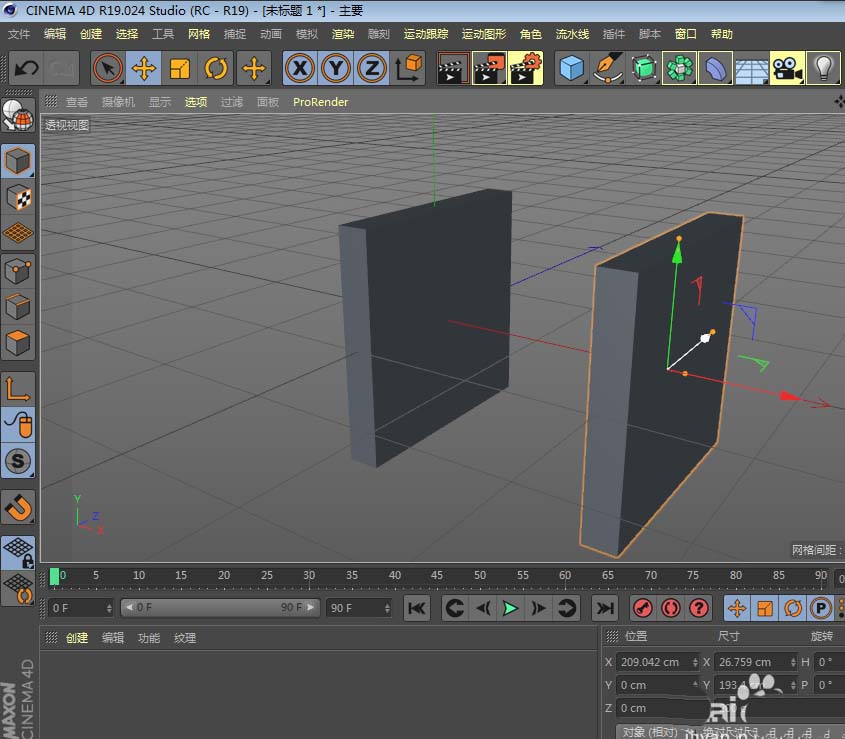The image size is (845, 739).
Task: Lock the X axis toggle
Action: click(x=299, y=68)
